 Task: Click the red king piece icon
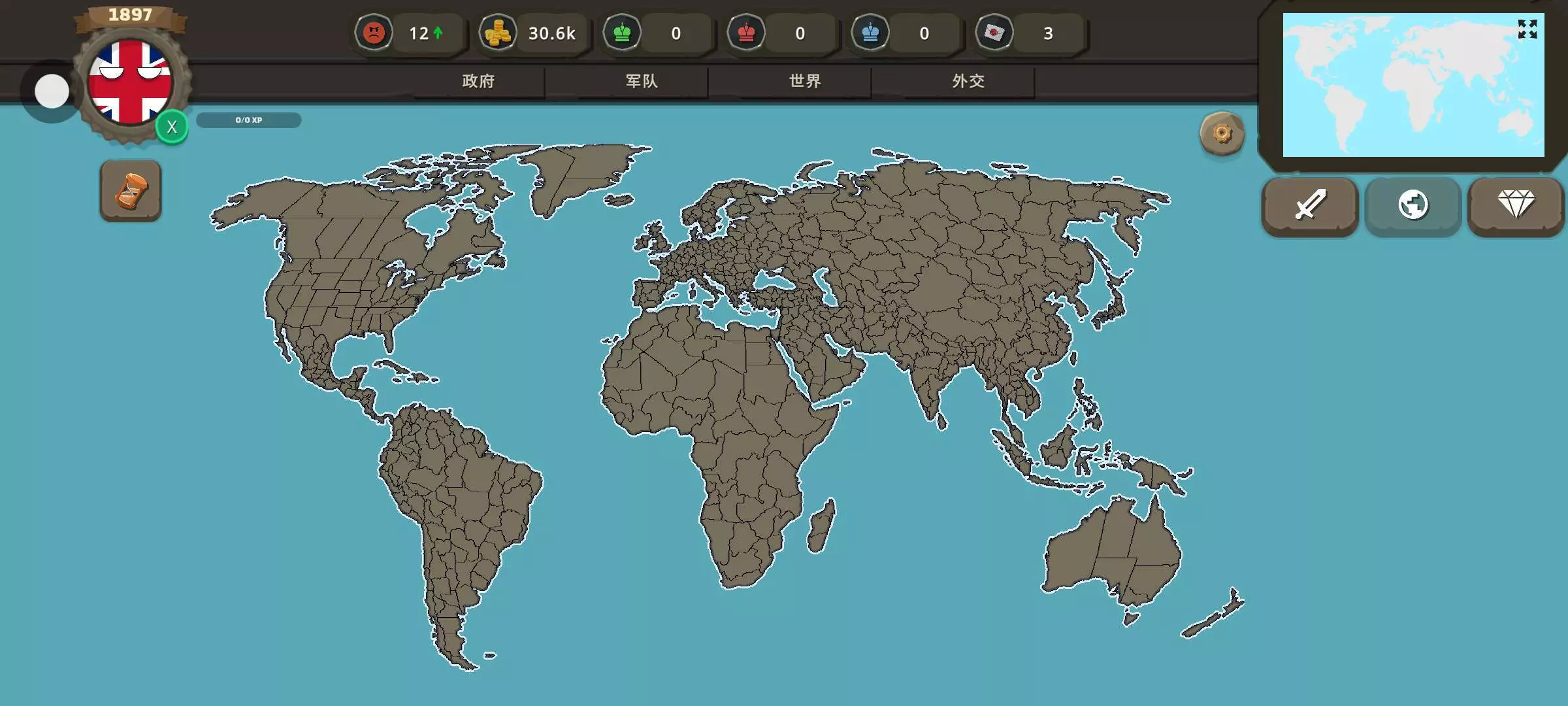pyautogui.click(x=746, y=33)
